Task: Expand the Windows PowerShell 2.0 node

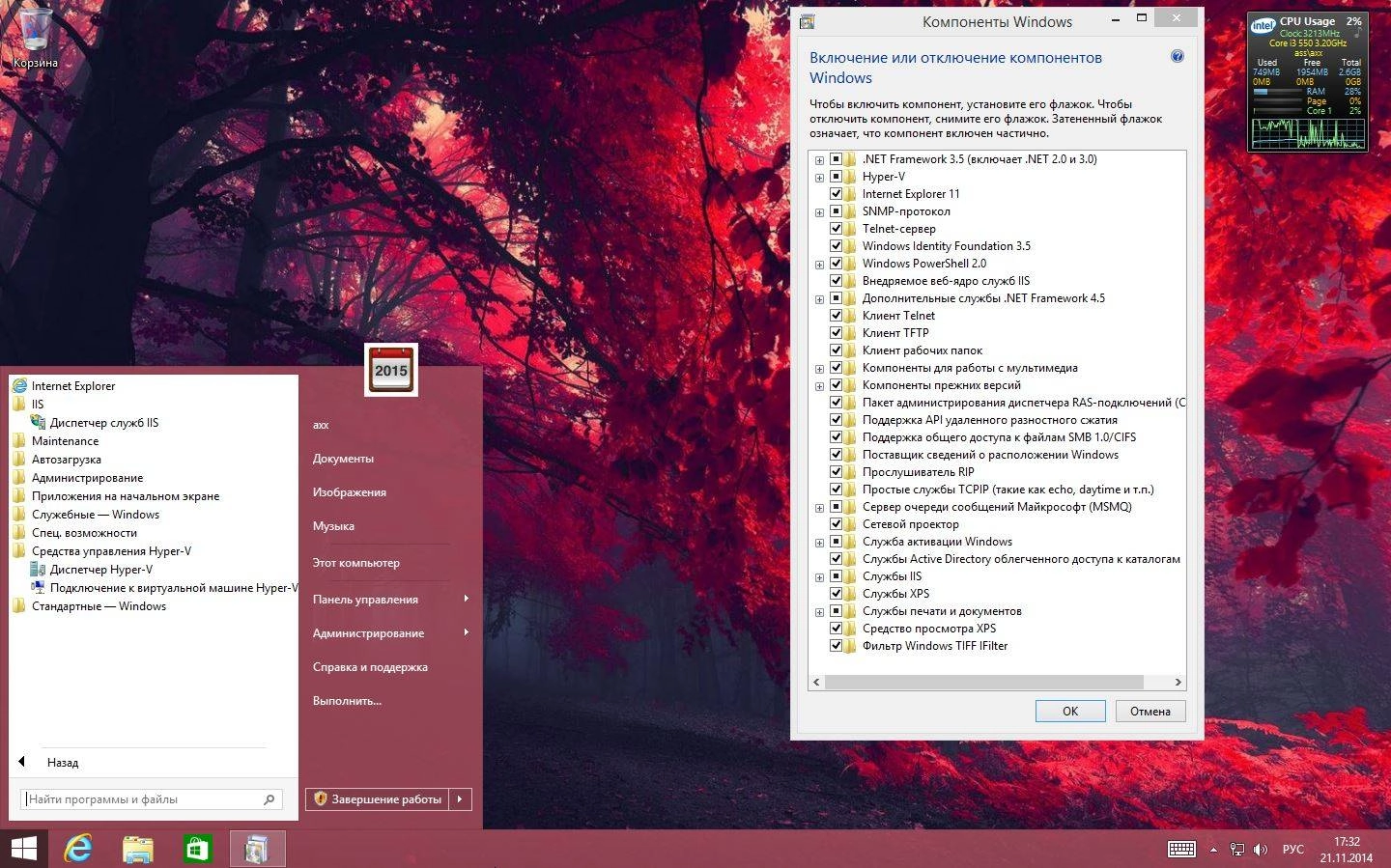Action: [x=819, y=264]
